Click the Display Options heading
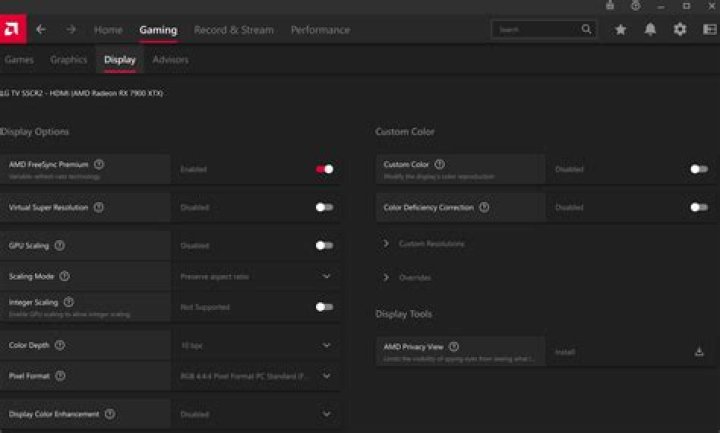Viewport: 720px width, 433px height. click(34, 132)
